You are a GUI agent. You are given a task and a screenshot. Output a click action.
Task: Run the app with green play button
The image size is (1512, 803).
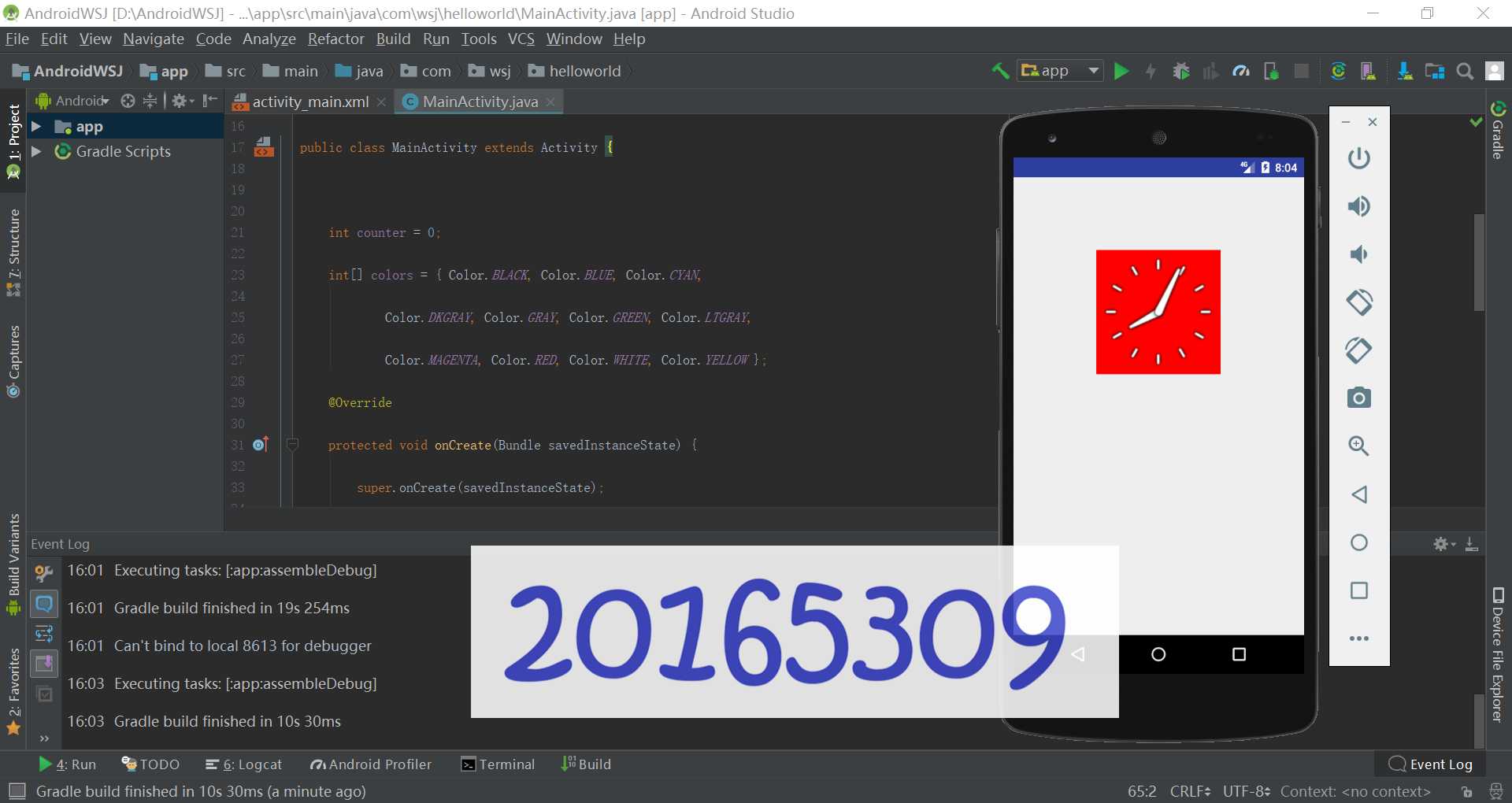(x=1121, y=72)
